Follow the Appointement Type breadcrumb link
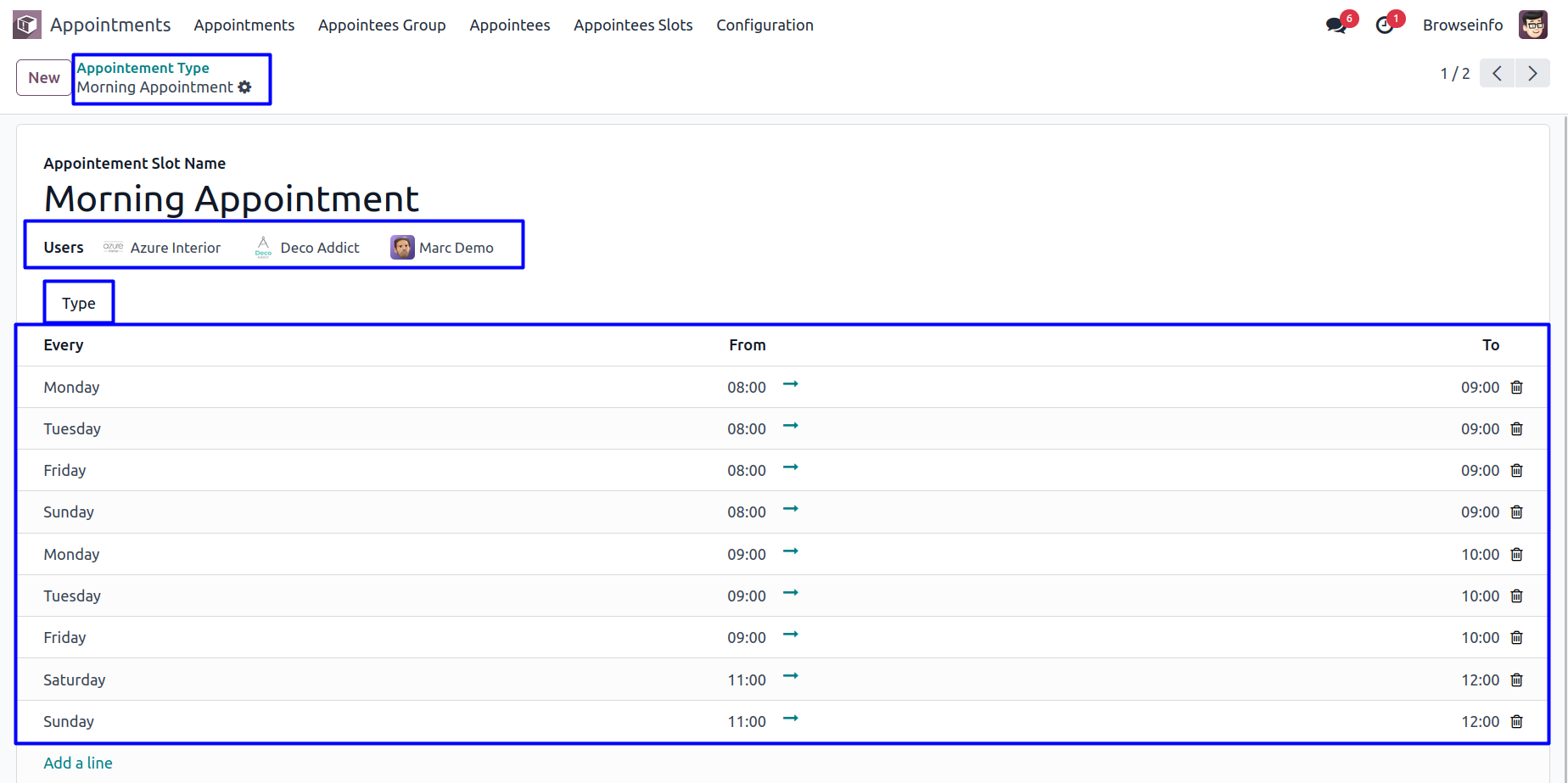 143,68
